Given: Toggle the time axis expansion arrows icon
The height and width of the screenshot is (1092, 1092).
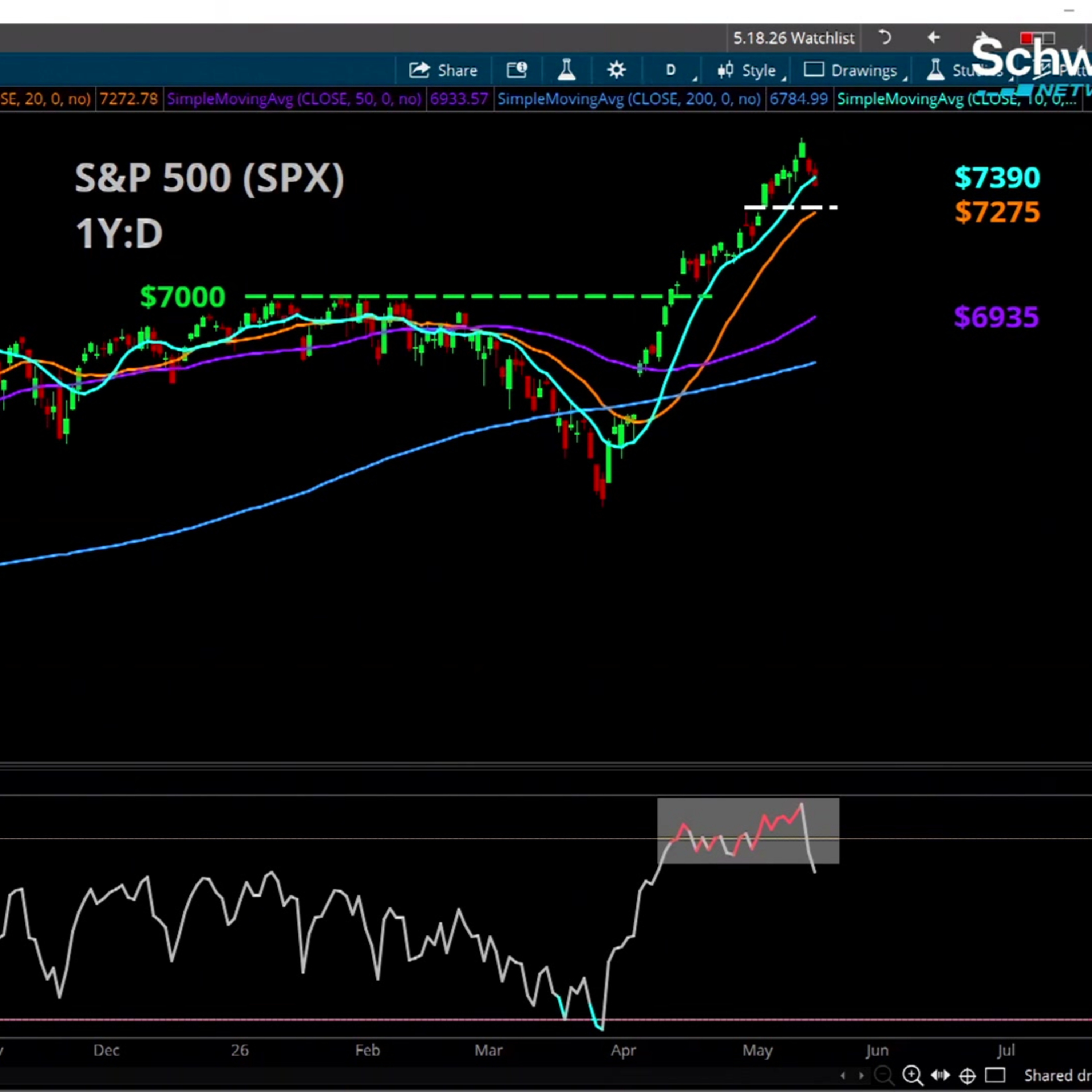Looking at the screenshot, I should (x=939, y=1075).
